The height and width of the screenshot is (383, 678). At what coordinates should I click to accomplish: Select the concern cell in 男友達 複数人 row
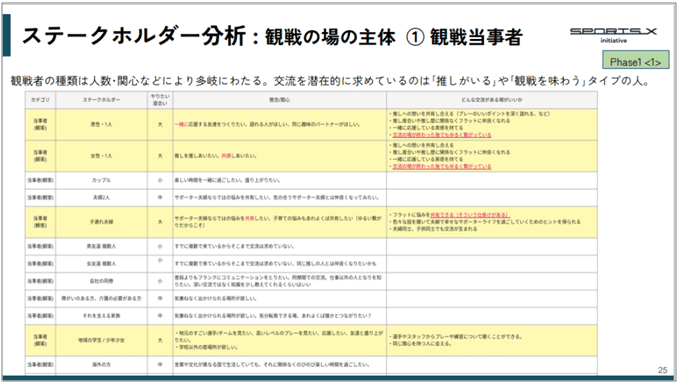(x=280, y=246)
